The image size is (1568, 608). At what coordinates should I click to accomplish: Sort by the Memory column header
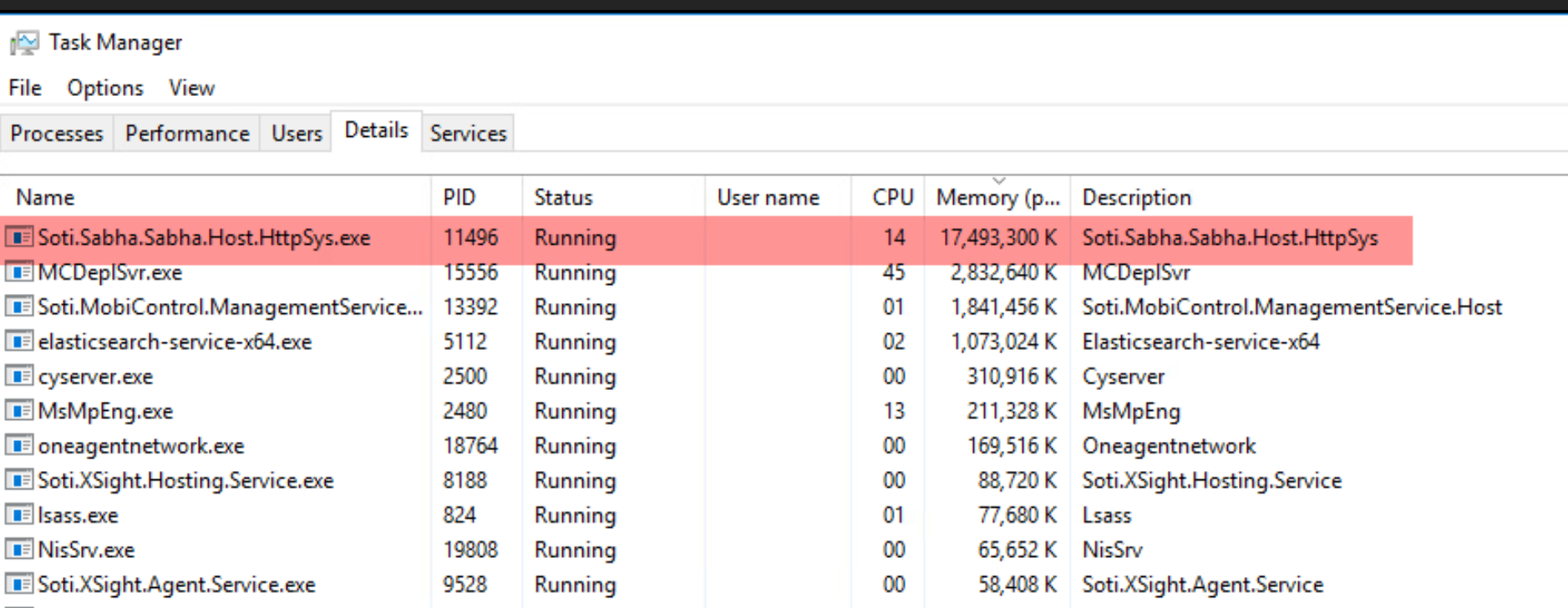[997, 198]
